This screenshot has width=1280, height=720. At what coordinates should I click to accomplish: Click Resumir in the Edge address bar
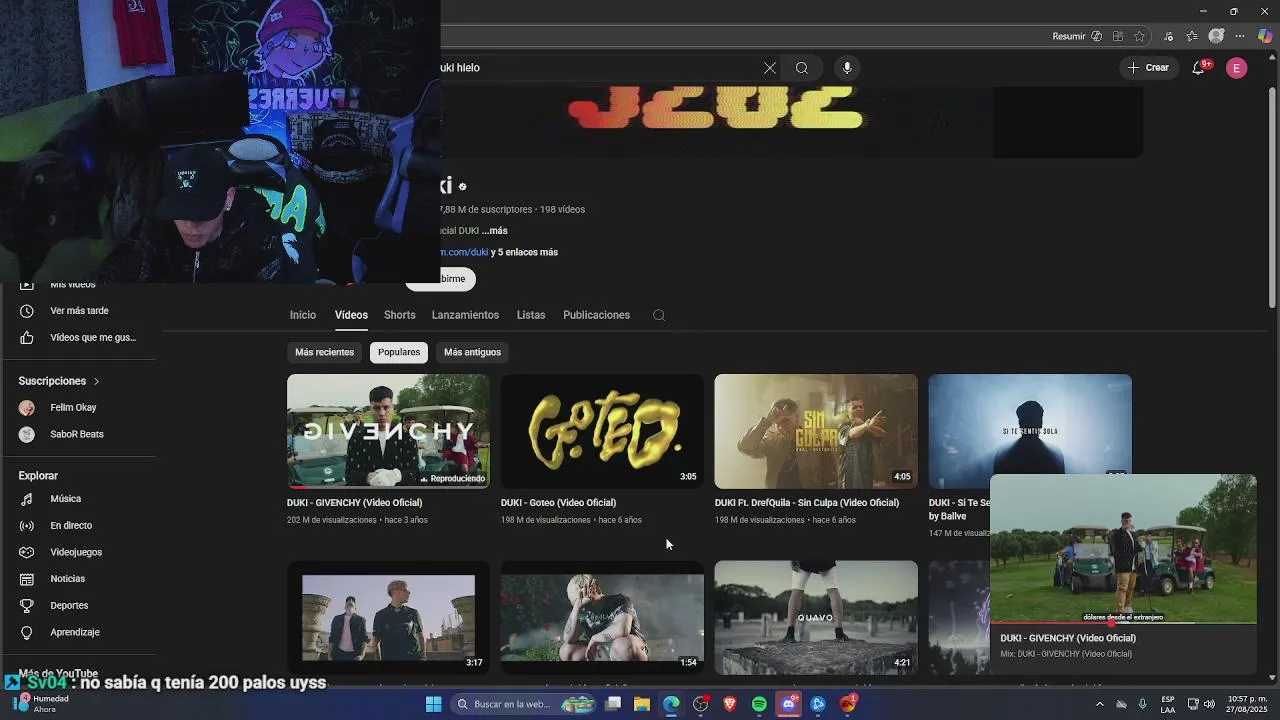(x=1069, y=36)
